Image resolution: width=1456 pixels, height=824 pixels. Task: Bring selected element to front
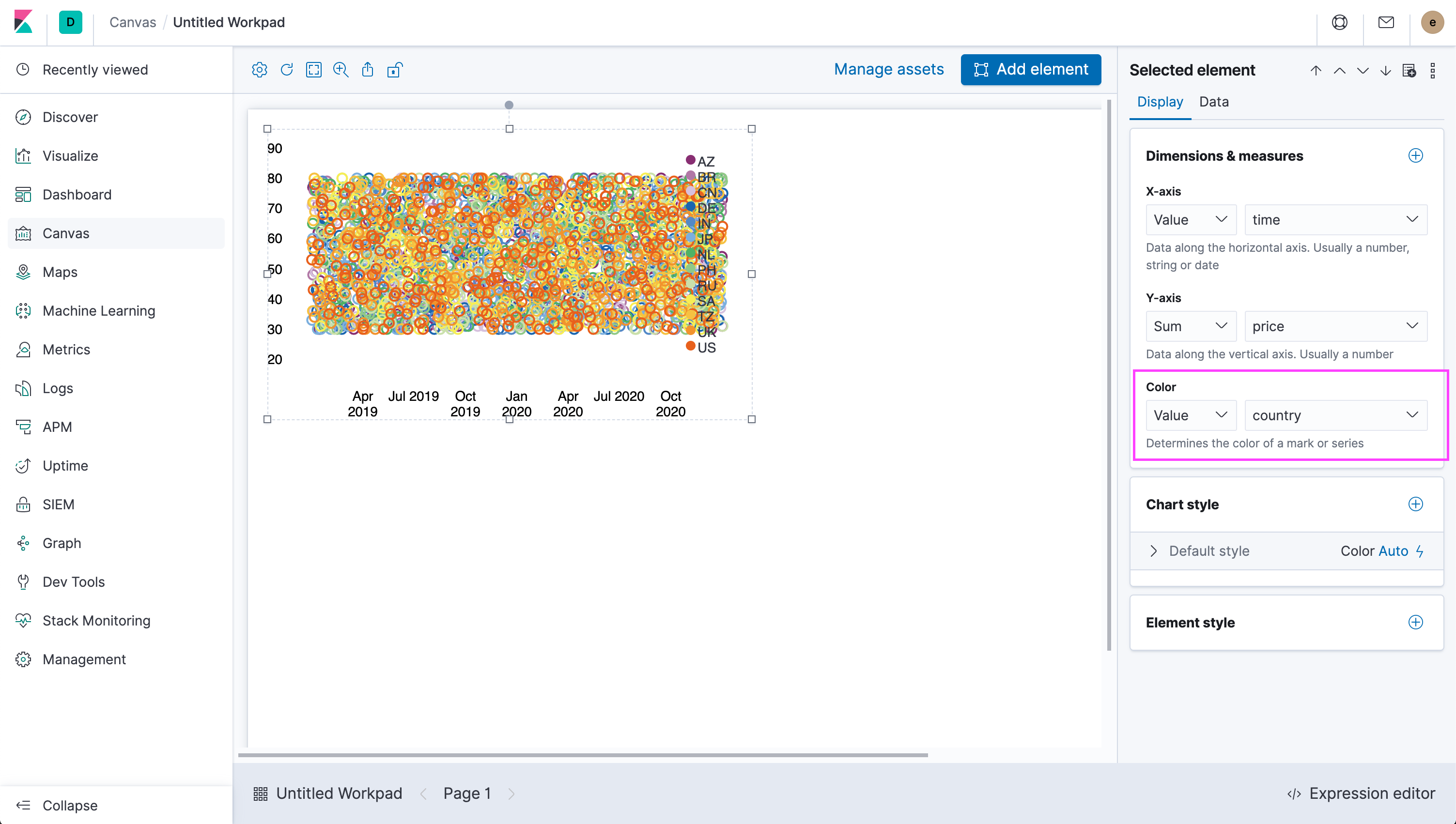(x=1316, y=70)
